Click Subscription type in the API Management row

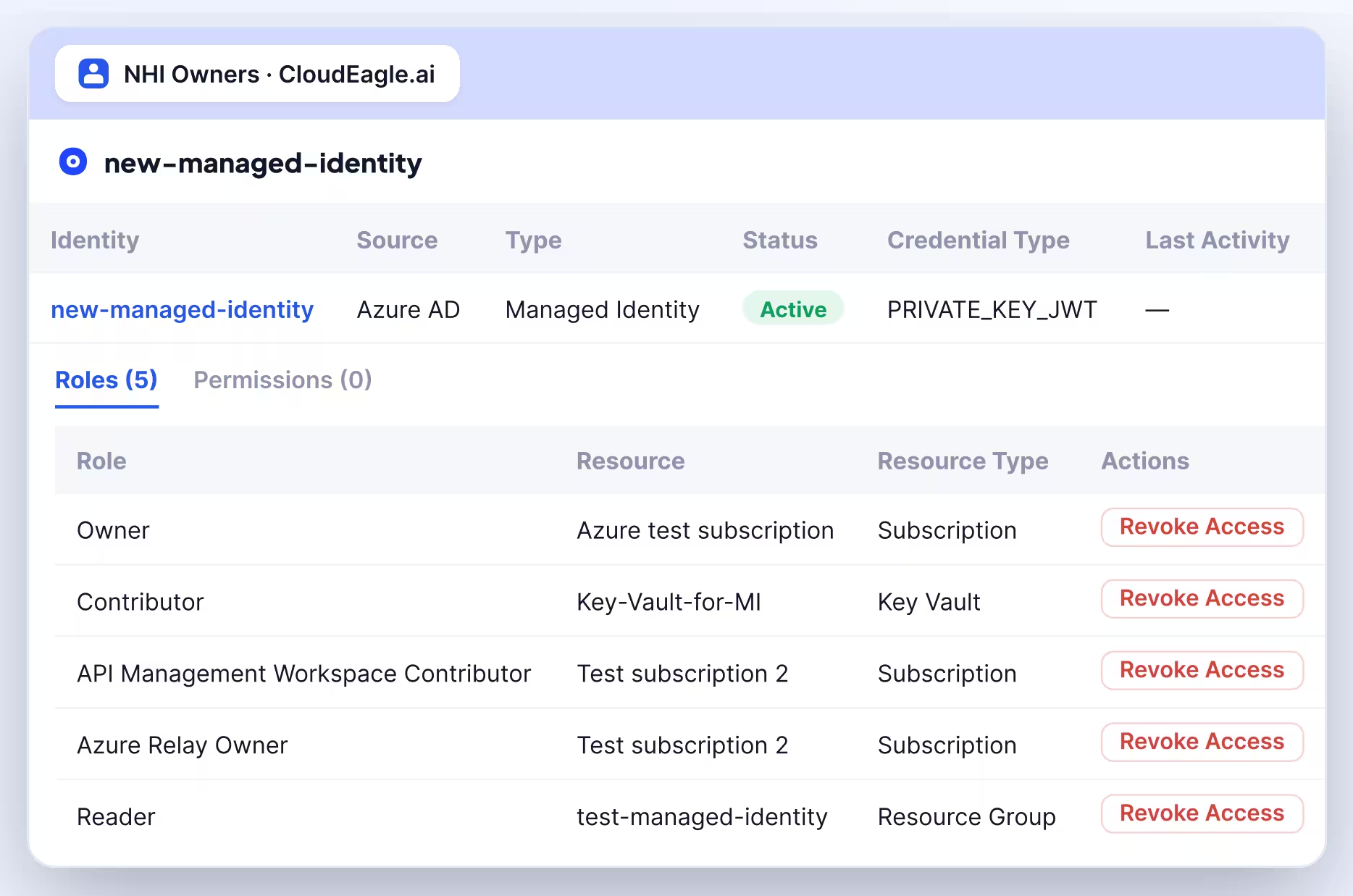pyautogui.click(x=947, y=674)
